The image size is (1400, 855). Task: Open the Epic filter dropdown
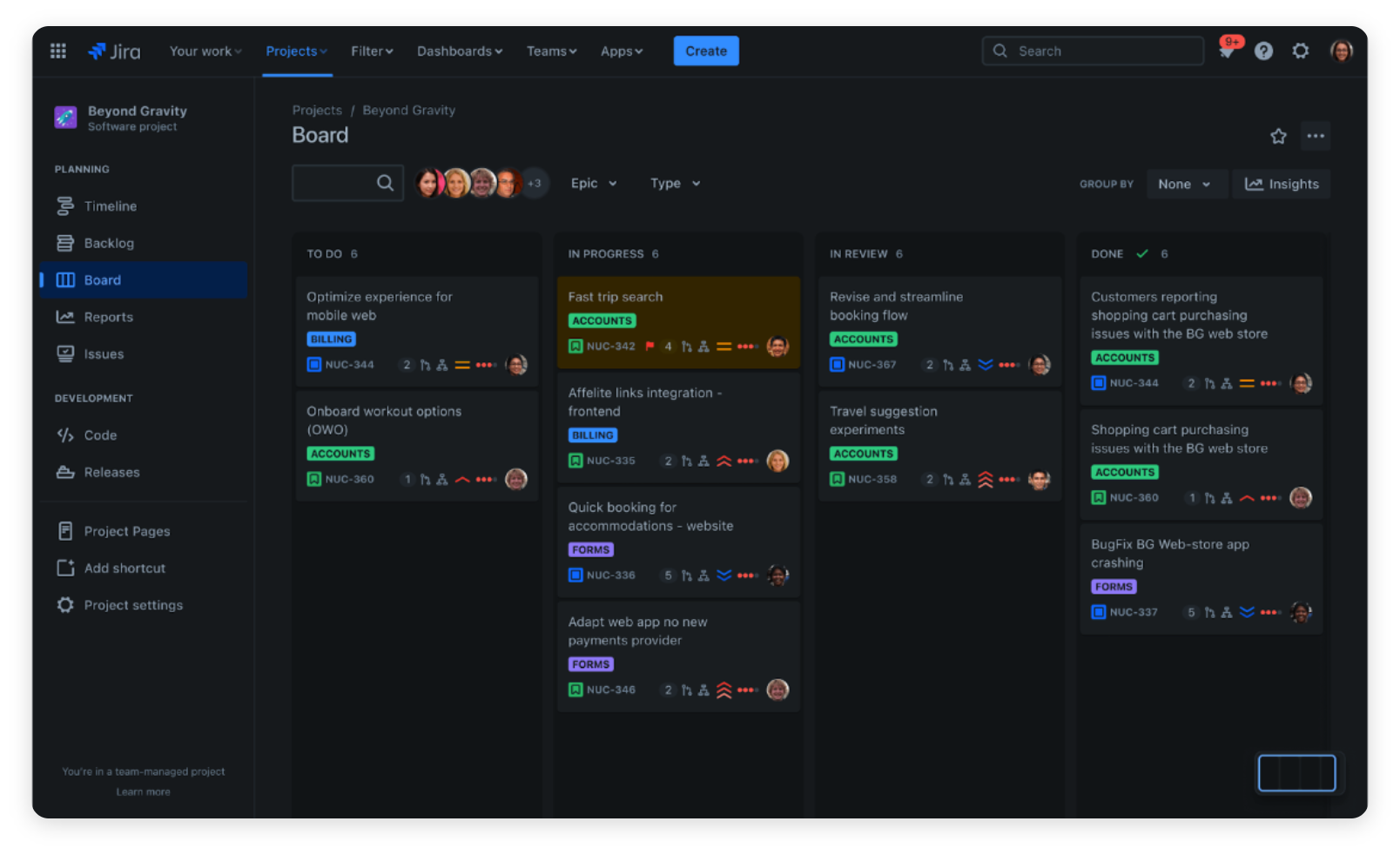pos(594,184)
